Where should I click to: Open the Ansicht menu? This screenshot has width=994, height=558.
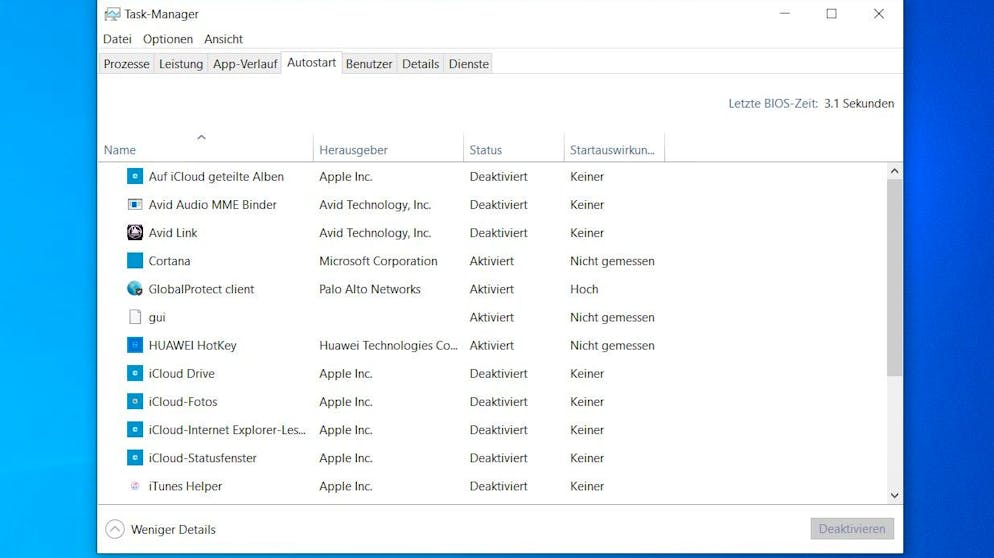pos(223,39)
